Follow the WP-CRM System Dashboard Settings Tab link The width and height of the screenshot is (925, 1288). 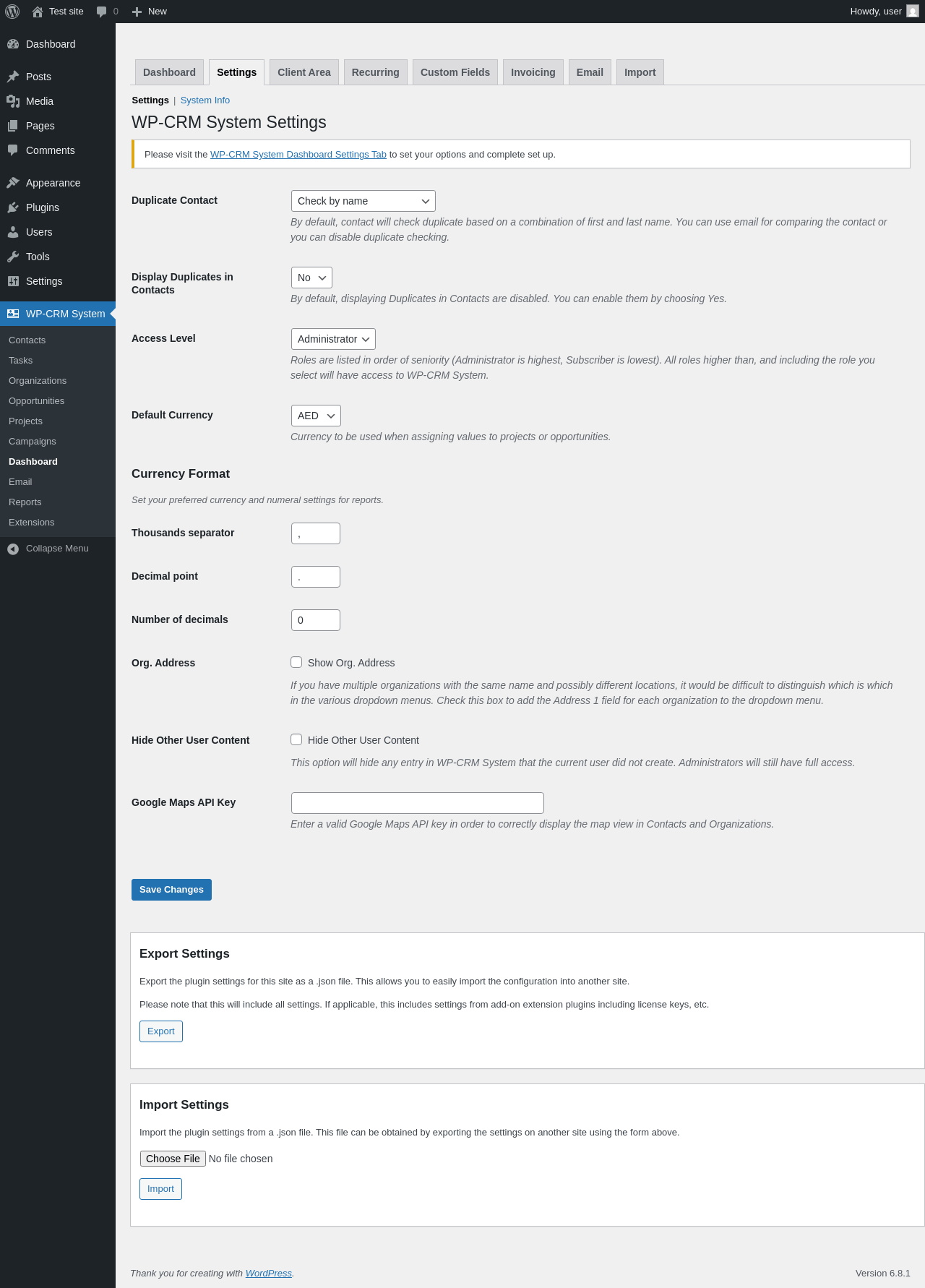[298, 155]
